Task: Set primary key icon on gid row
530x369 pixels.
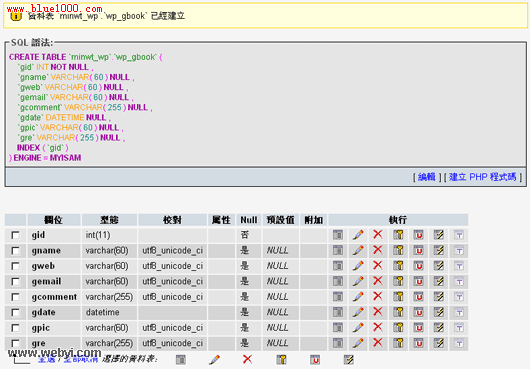Action: [x=398, y=235]
